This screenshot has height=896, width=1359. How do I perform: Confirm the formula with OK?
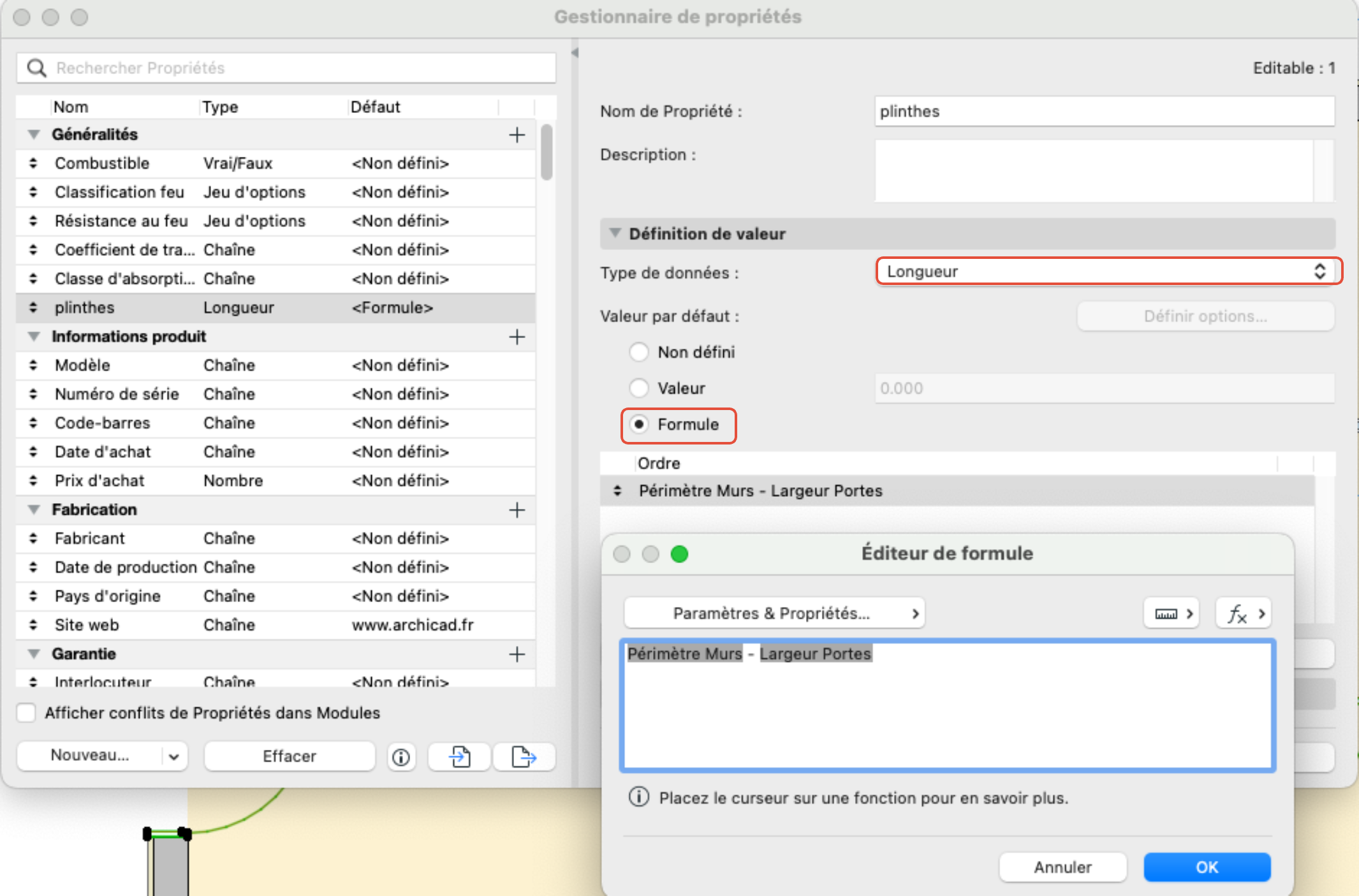(1207, 867)
